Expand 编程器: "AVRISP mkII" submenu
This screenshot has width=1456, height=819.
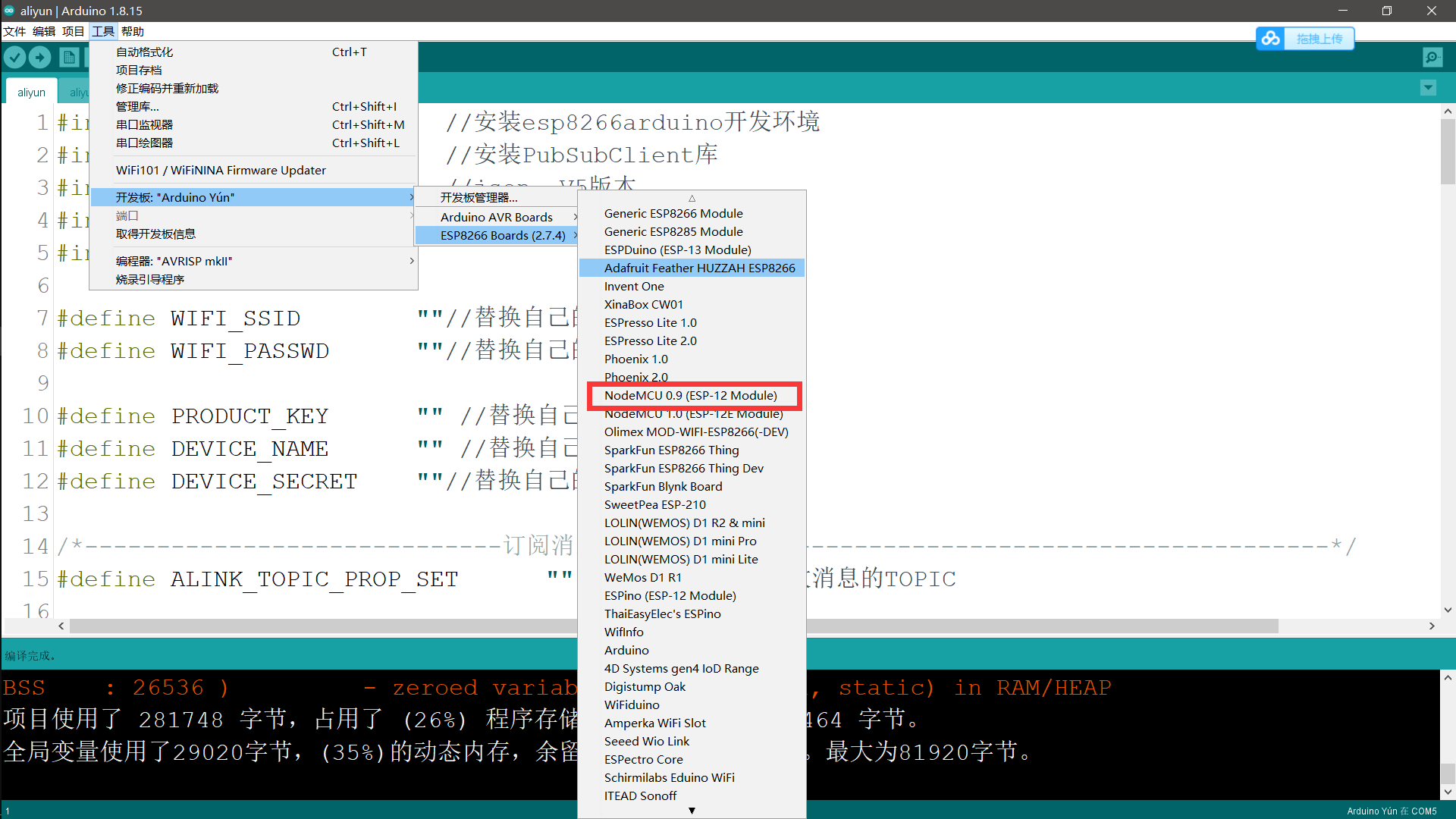point(253,261)
